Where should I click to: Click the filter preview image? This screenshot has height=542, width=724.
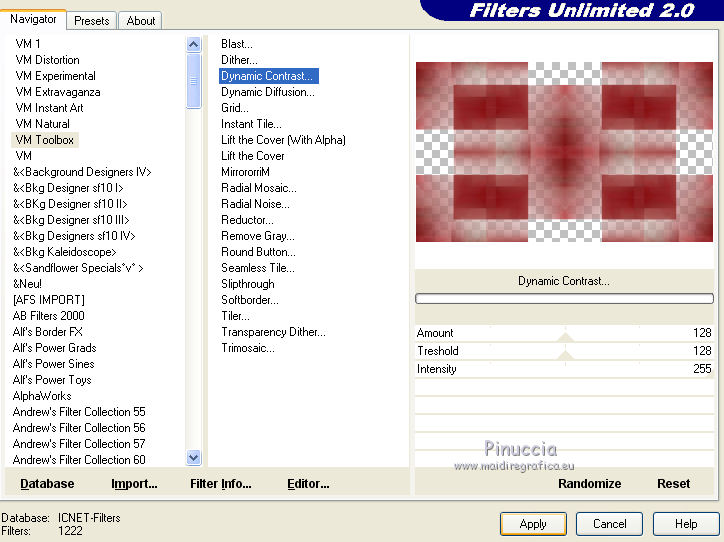564,152
